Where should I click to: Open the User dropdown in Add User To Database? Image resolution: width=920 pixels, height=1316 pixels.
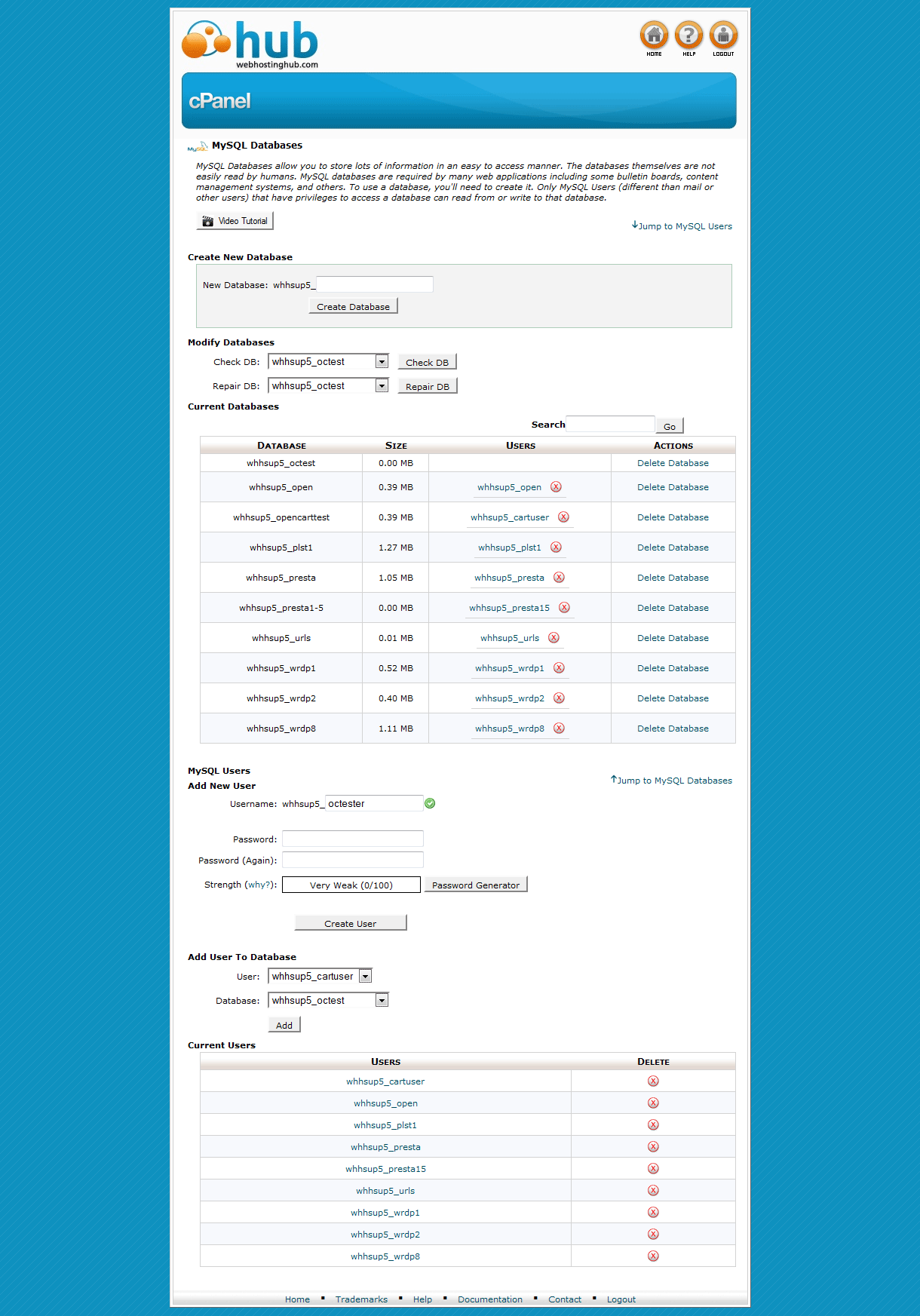[365, 977]
